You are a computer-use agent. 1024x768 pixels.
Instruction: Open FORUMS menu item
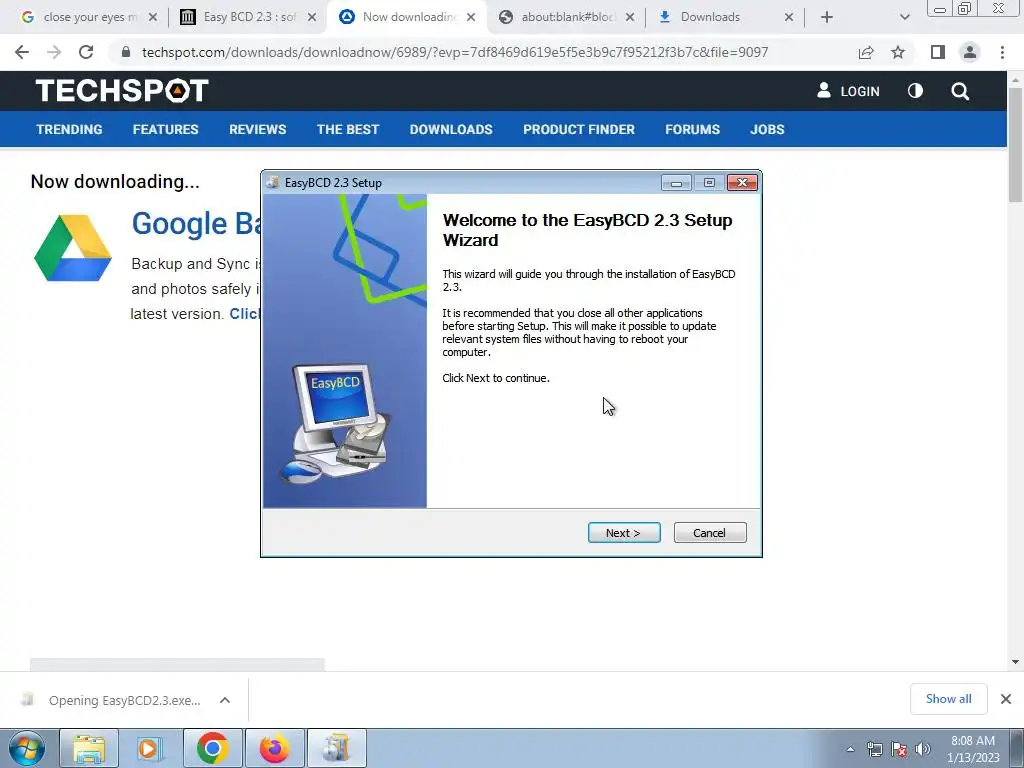[x=692, y=129]
